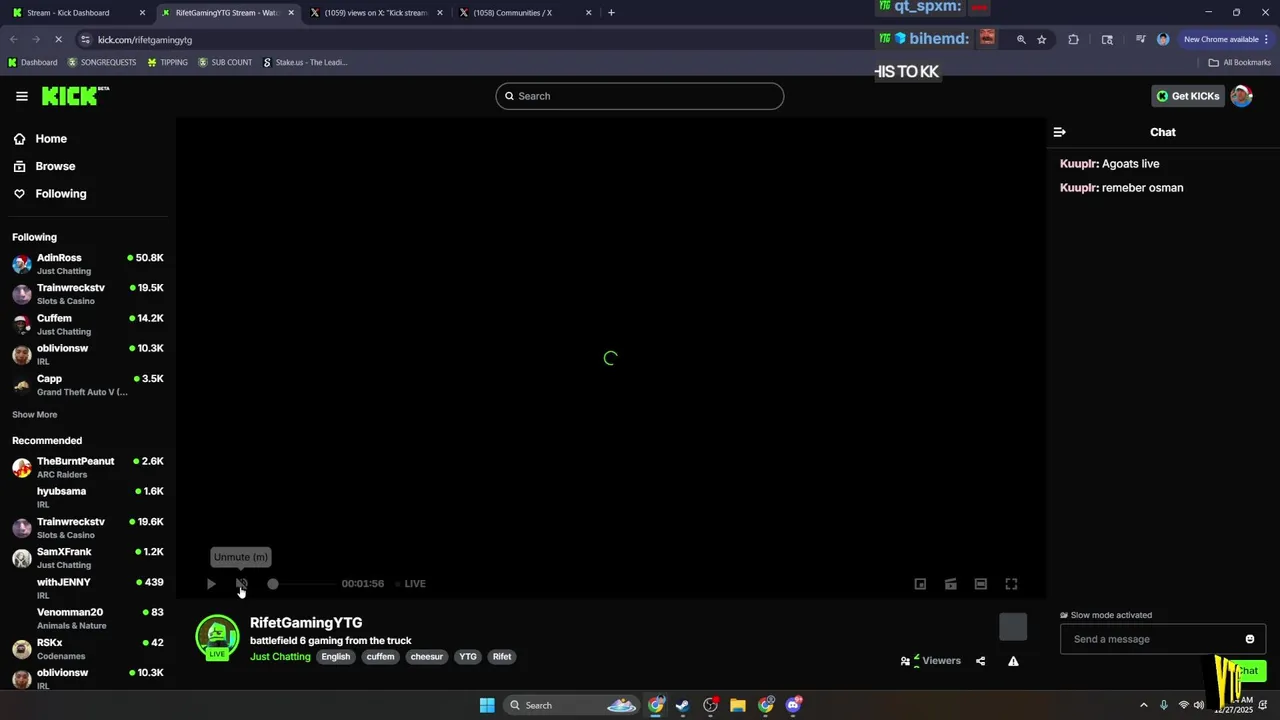
Task: Select the English tag
Action: 336,657
